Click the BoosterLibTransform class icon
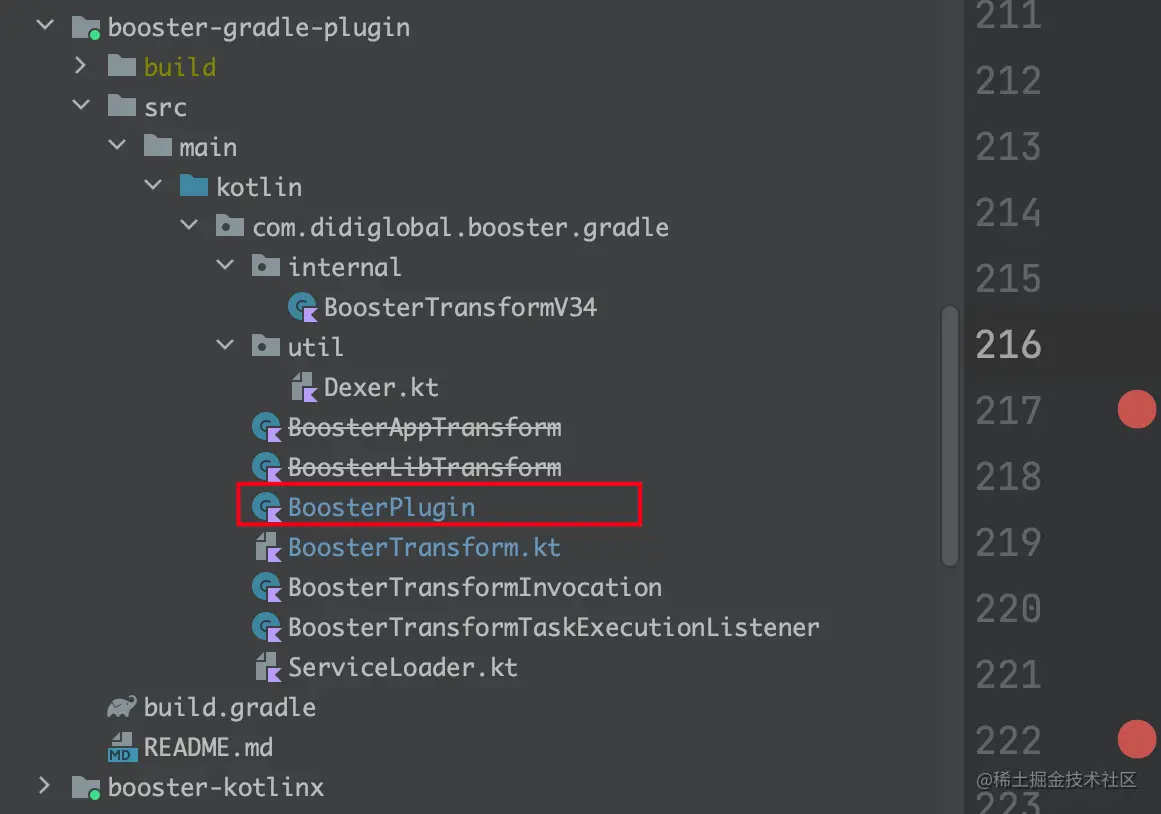Image resolution: width=1161 pixels, height=814 pixels. point(267,467)
